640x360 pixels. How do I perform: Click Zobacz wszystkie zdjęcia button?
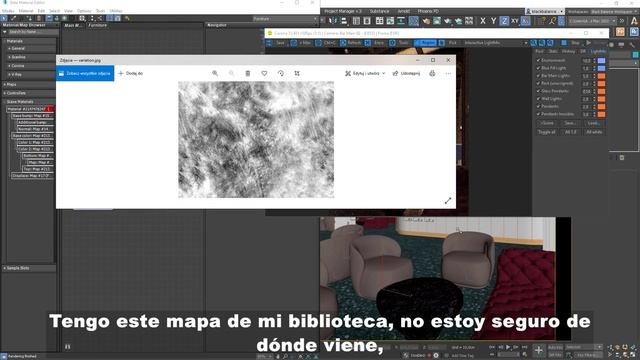click(85, 73)
